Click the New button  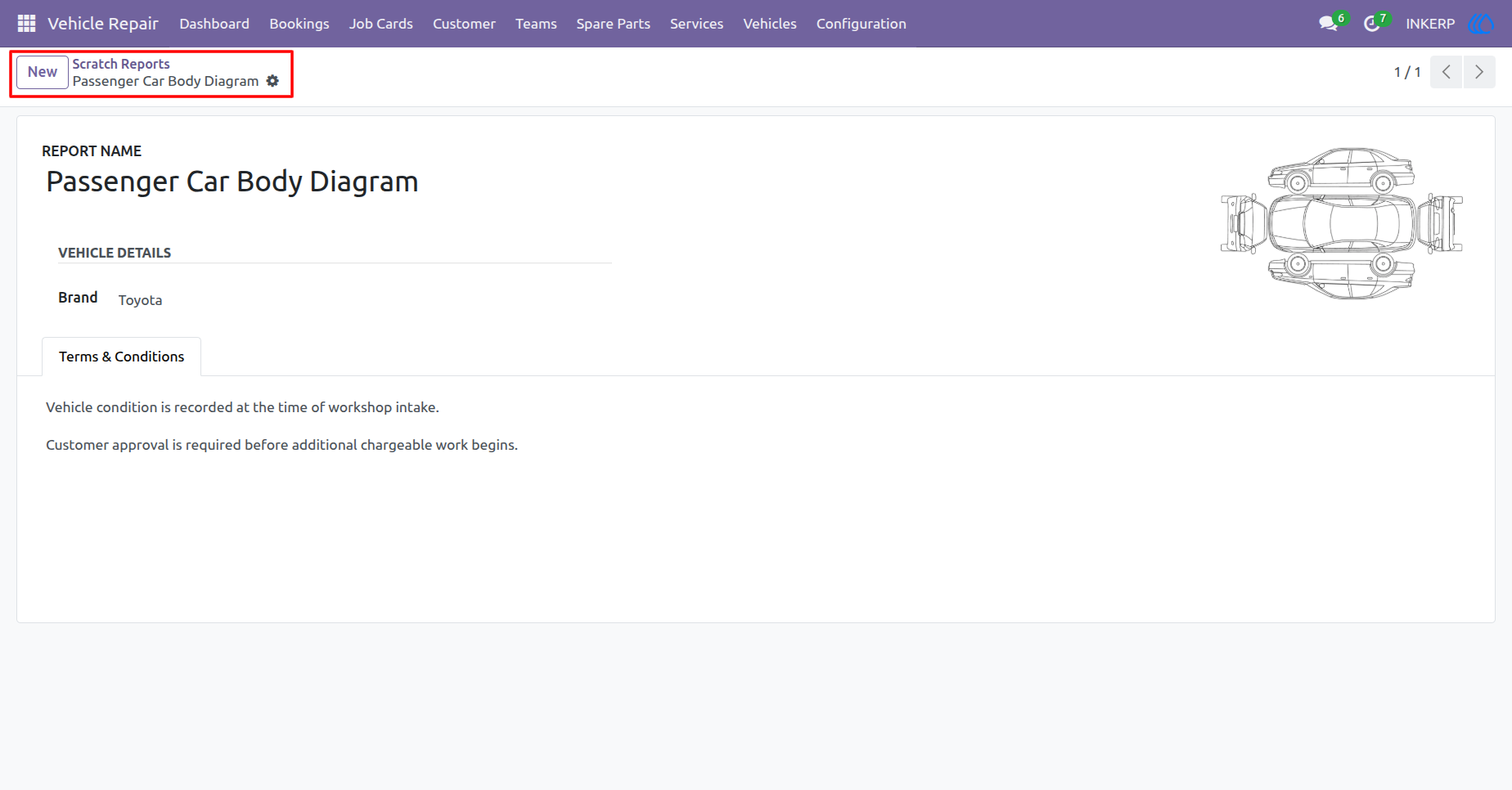[x=43, y=72]
